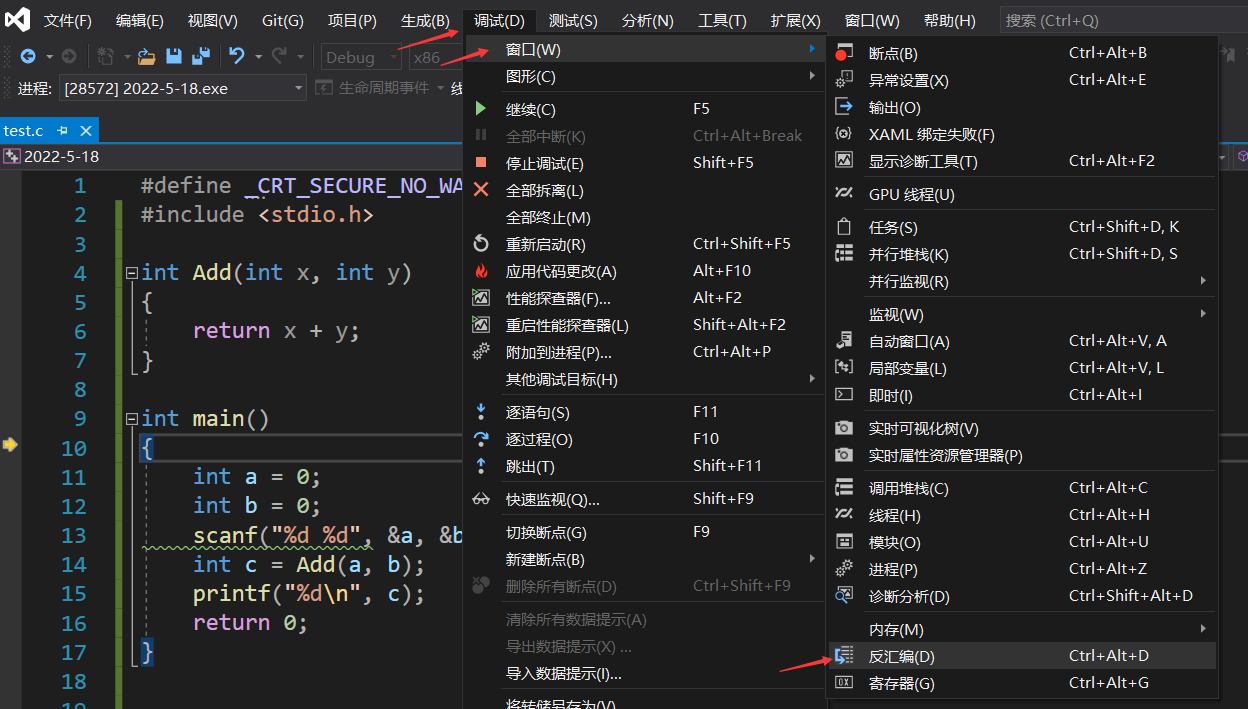The image size is (1248, 709).
Task: Open the 文件(F) File menu
Action: point(67,21)
